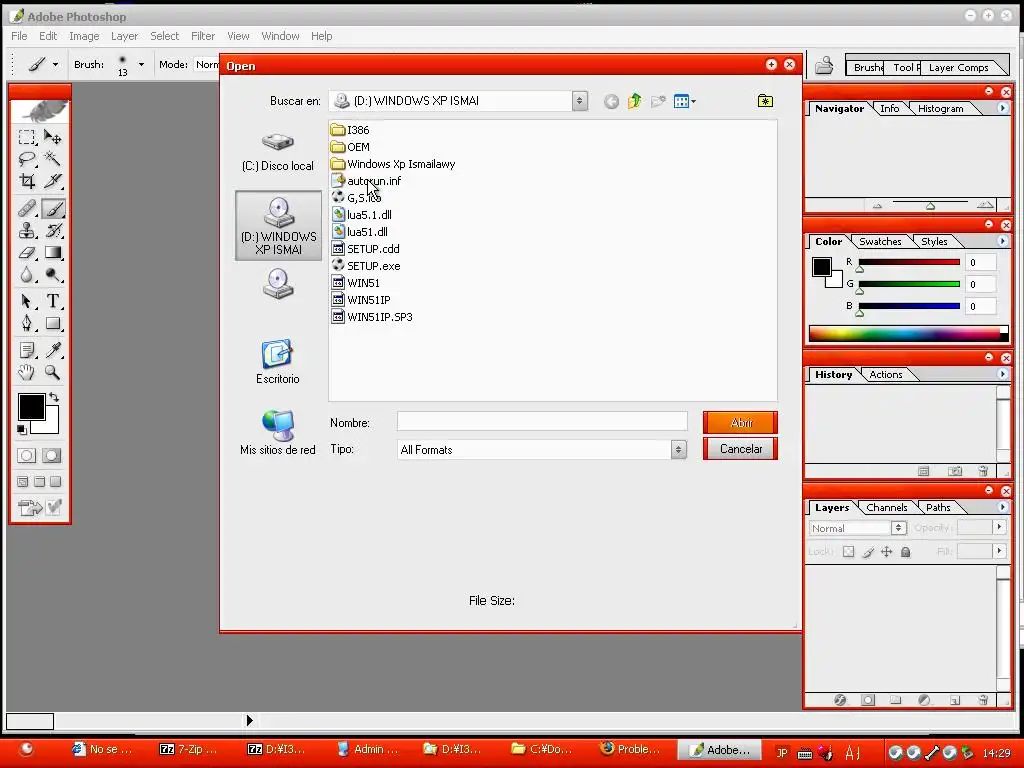Switch to the Channels tab
Image resolution: width=1024 pixels, height=768 pixels.
pos(886,507)
